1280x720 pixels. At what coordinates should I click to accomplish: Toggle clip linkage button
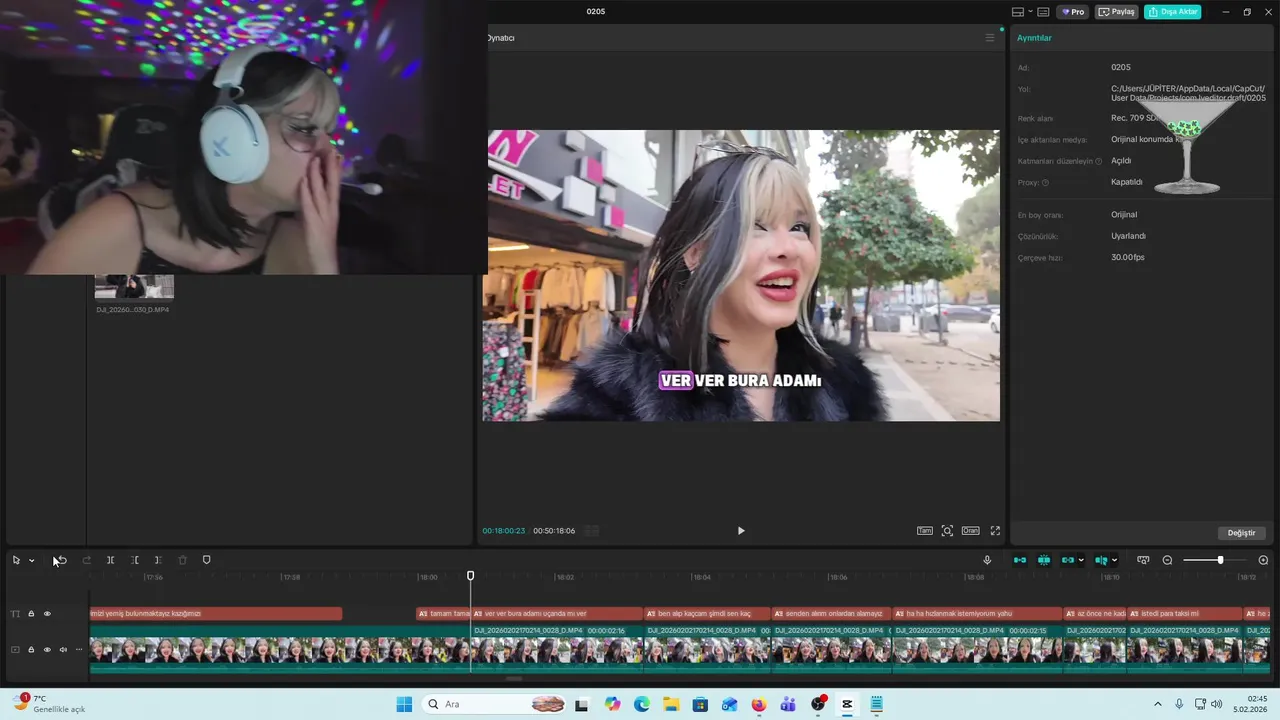click(1067, 560)
